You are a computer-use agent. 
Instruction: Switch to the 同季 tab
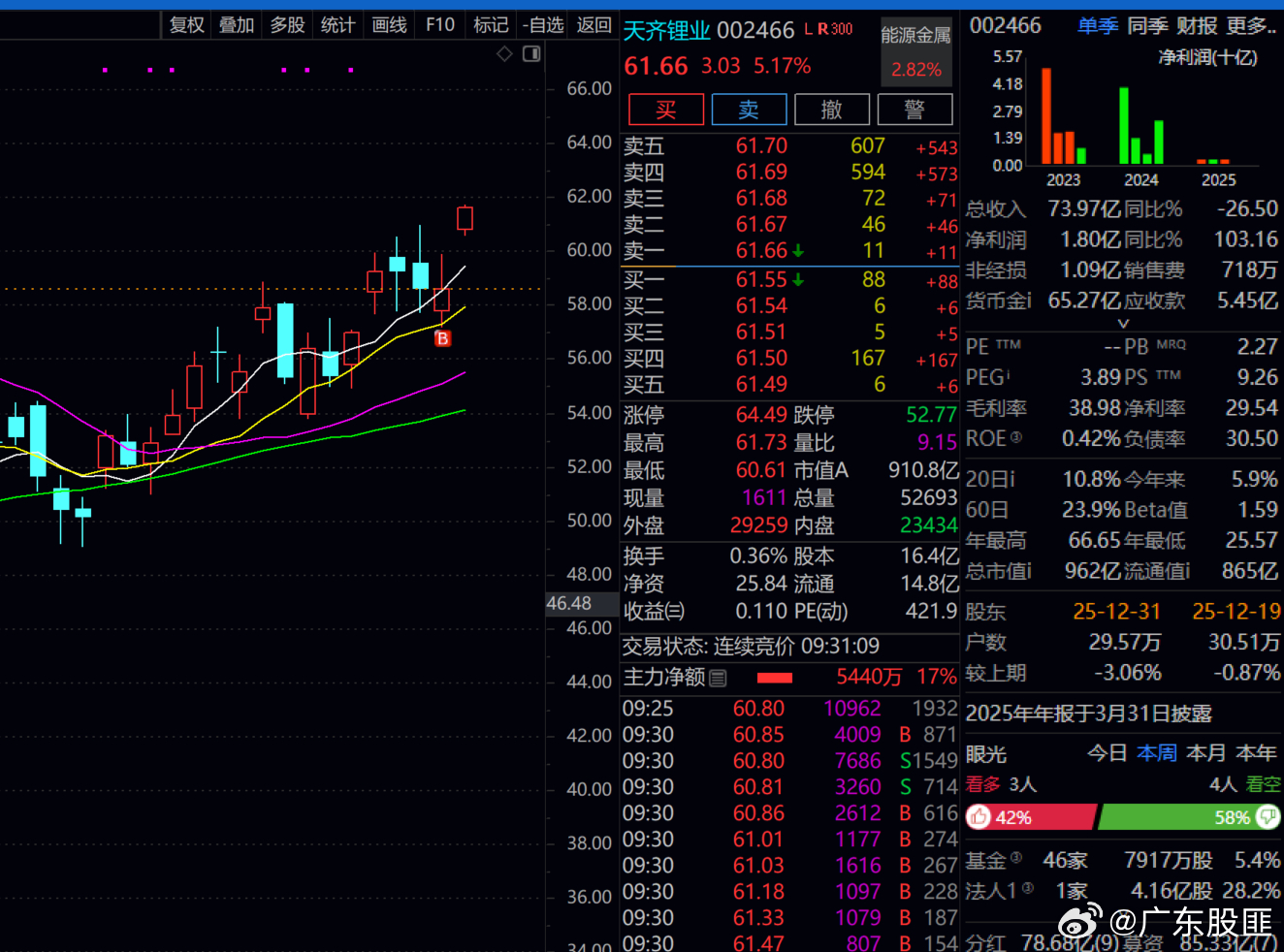[1147, 26]
